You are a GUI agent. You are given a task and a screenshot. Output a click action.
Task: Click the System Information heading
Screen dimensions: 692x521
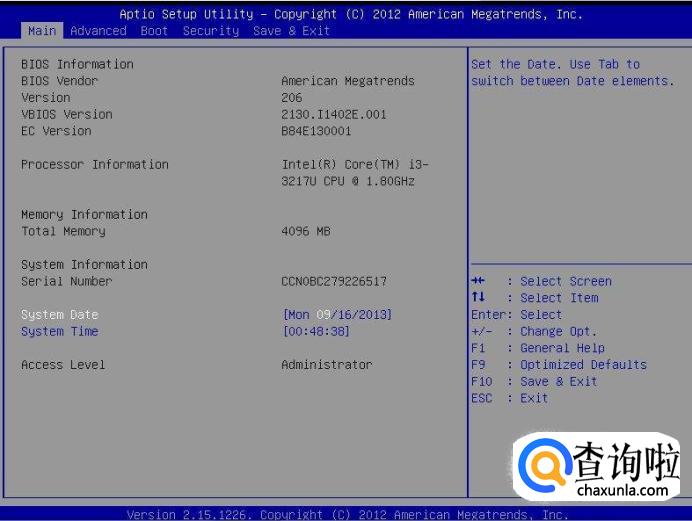coord(84,265)
